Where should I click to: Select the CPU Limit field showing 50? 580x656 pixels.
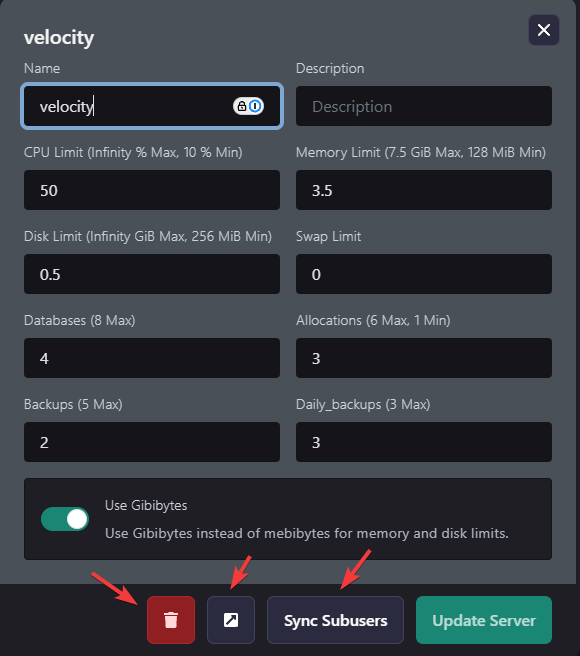point(152,190)
